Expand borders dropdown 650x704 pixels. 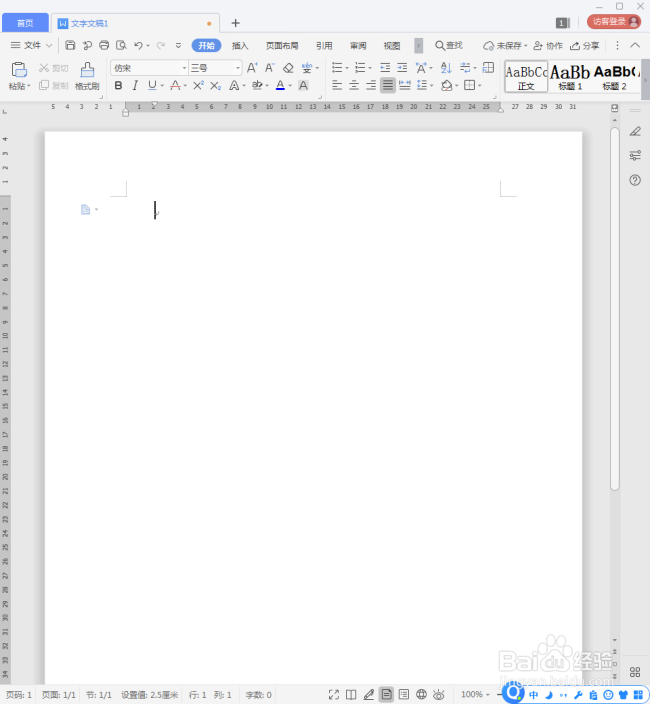coord(479,85)
